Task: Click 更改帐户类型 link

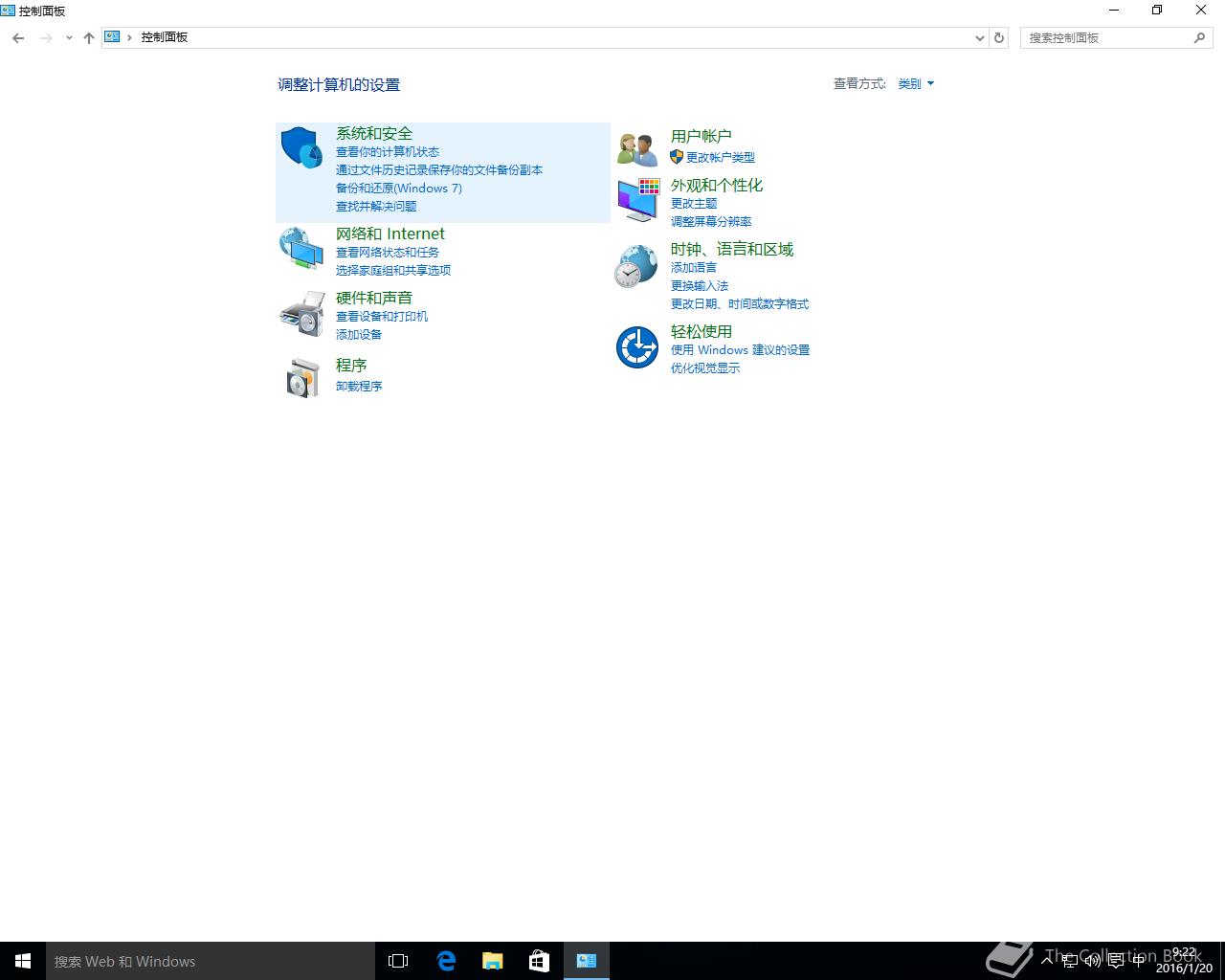Action: [721, 158]
